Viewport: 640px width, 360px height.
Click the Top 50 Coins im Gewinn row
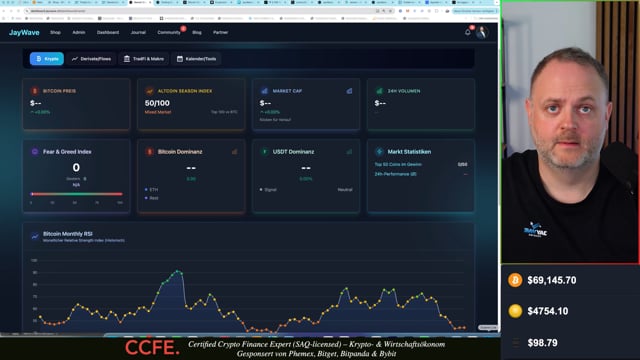(x=420, y=164)
